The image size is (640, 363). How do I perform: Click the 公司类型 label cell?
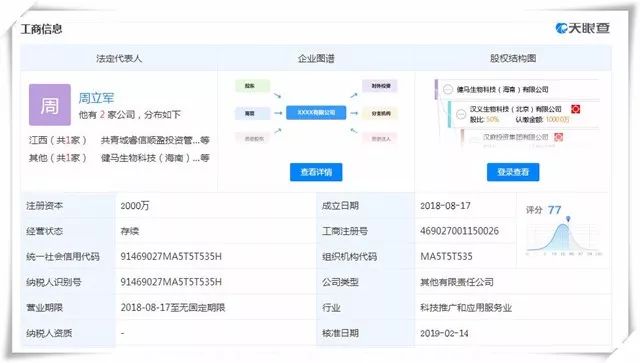(365, 282)
